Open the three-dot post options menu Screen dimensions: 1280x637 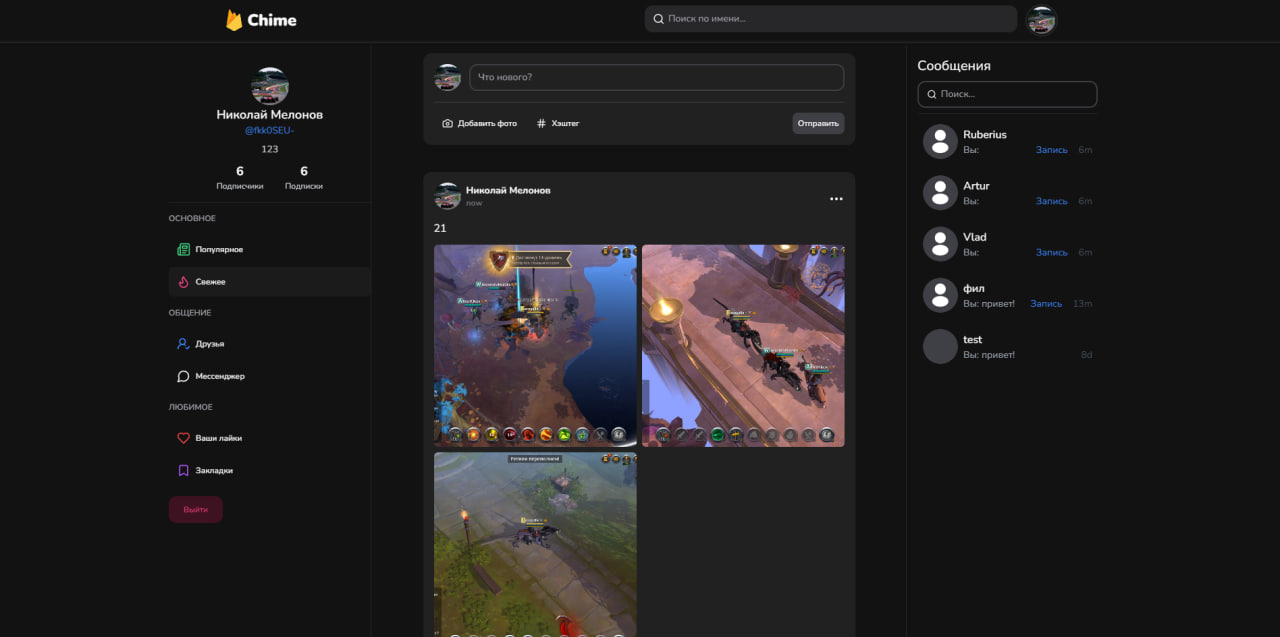click(836, 199)
